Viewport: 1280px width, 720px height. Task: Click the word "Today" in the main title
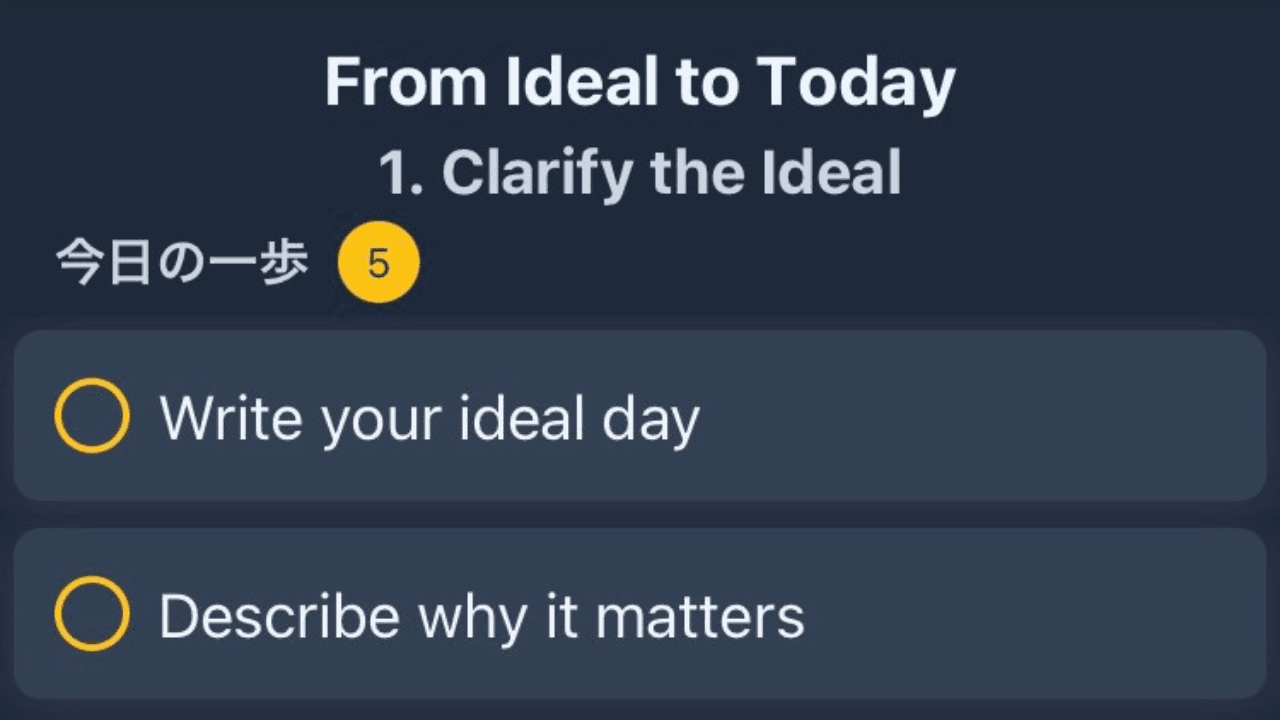coord(855,84)
